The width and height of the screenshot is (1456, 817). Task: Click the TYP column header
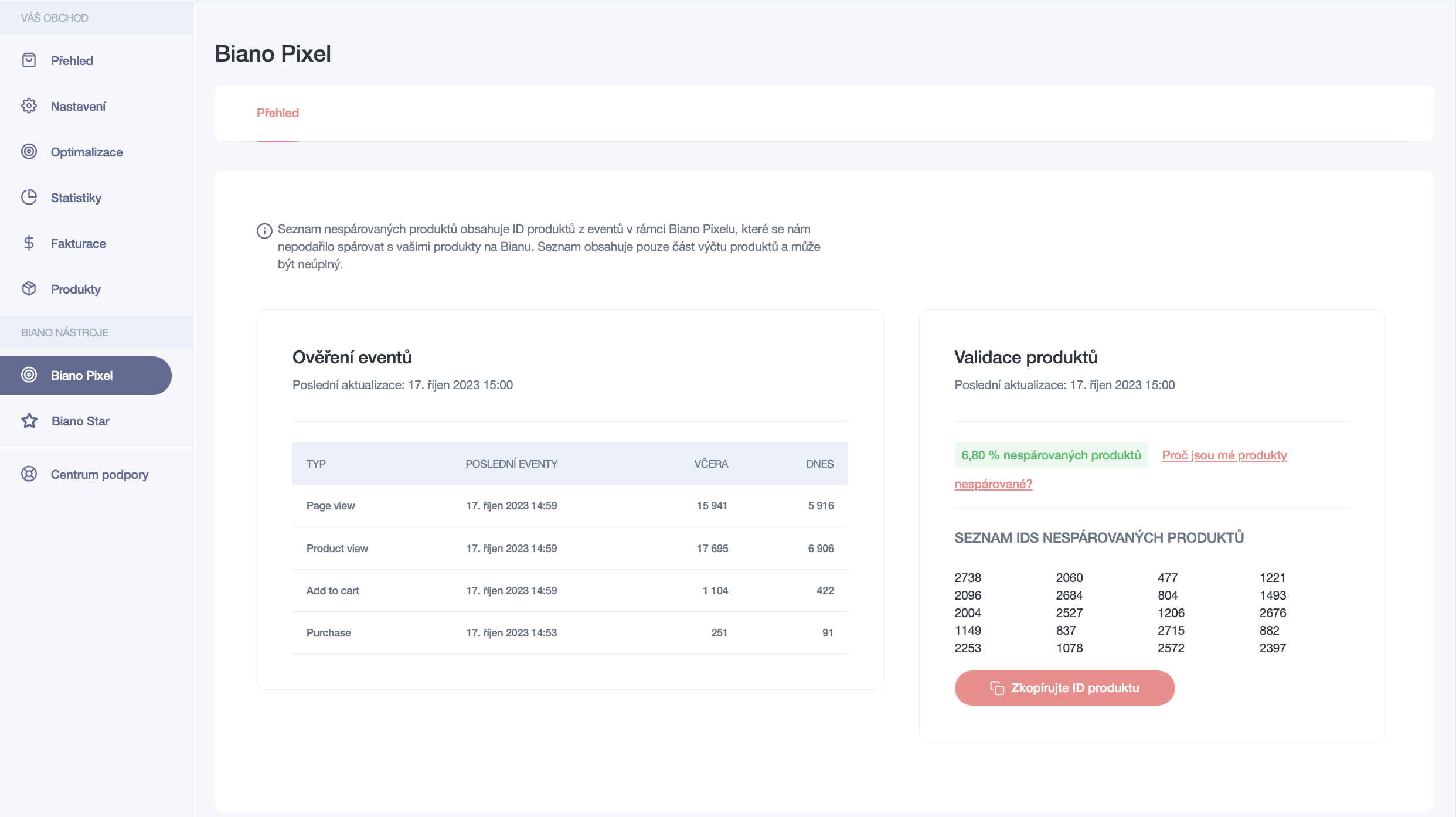coord(316,464)
